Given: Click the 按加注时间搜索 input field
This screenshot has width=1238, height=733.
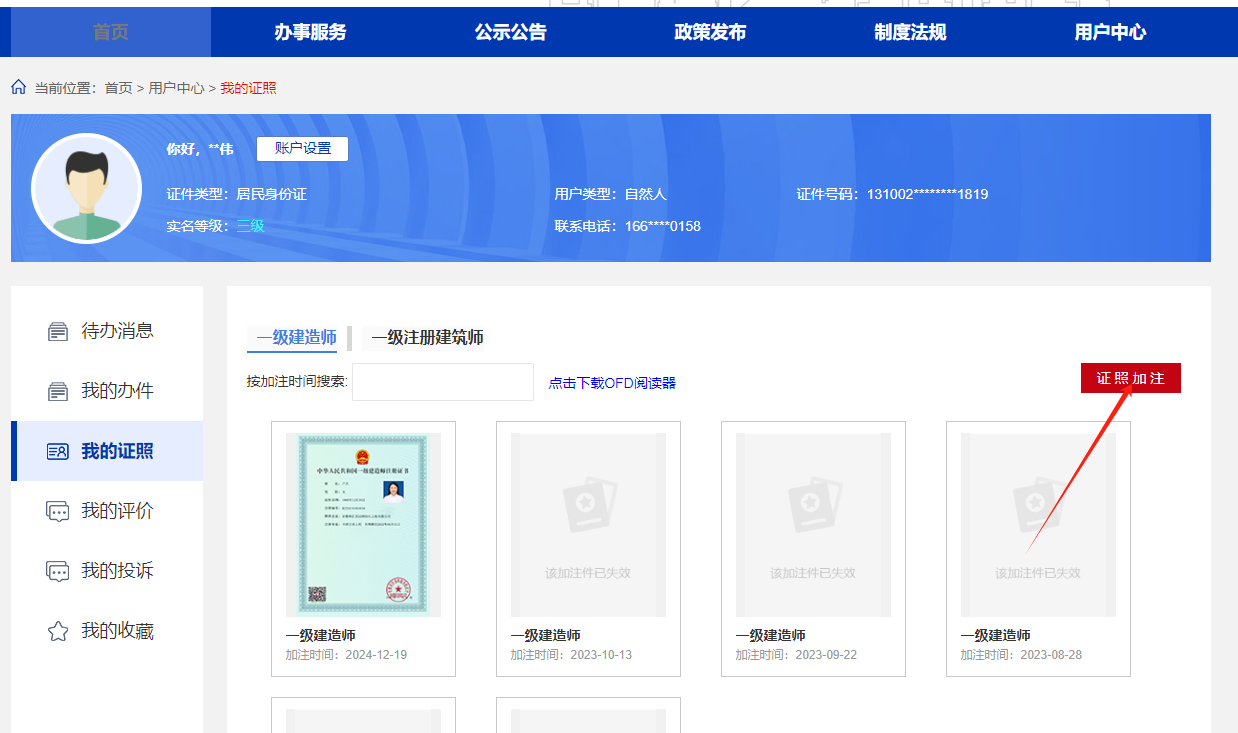Looking at the screenshot, I should point(443,382).
